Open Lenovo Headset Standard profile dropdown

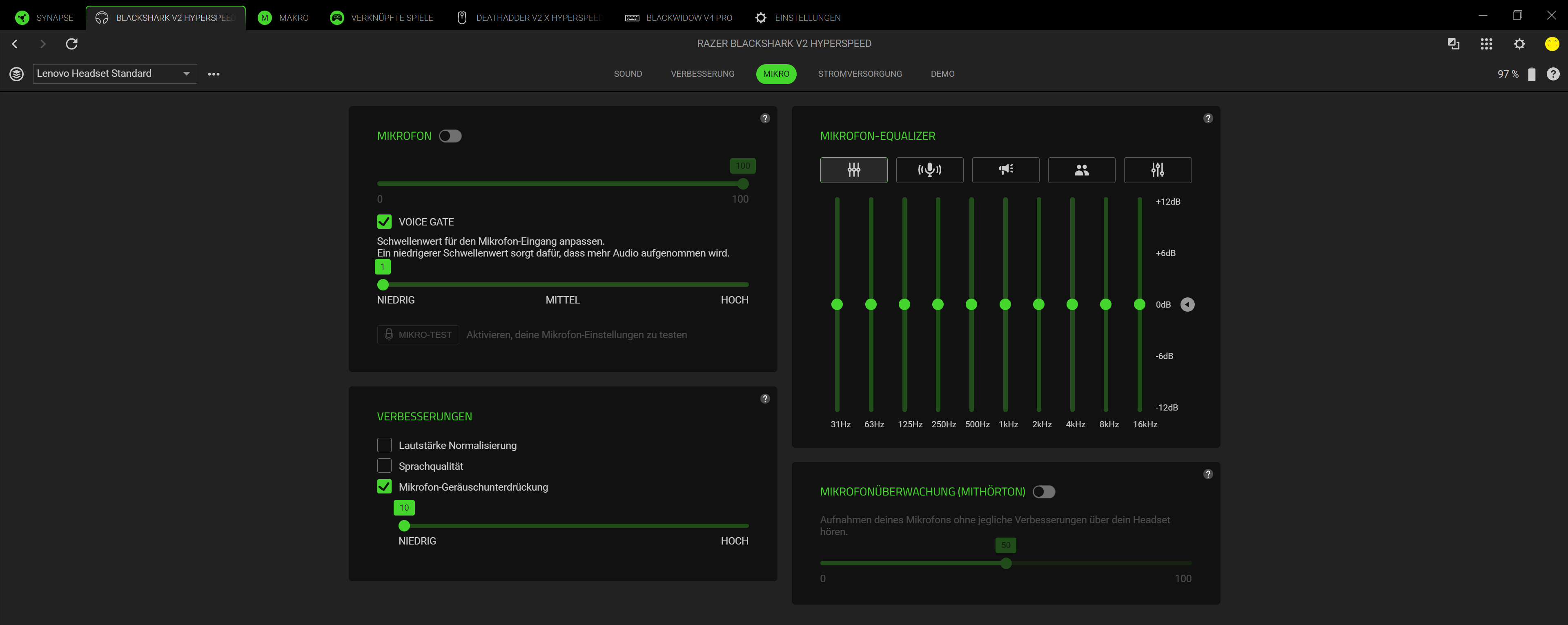pyautogui.click(x=114, y=74)
